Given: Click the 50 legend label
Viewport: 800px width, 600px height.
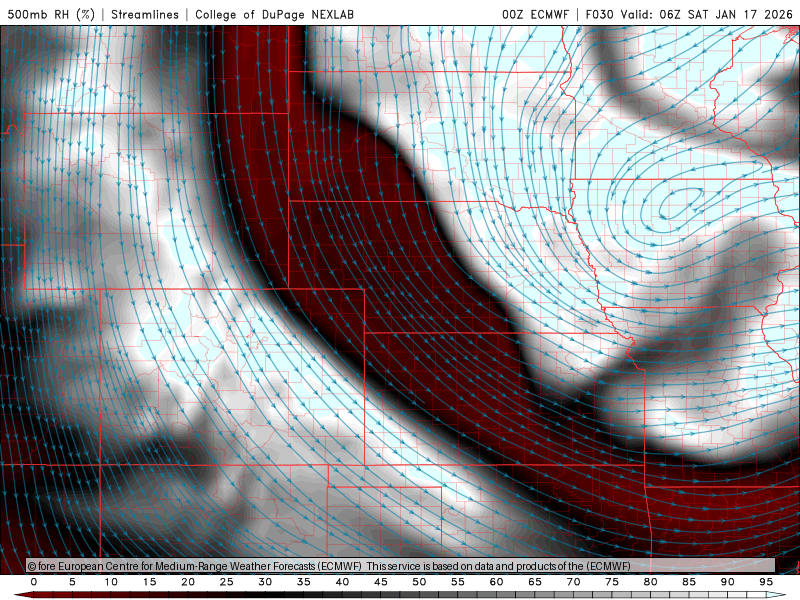Looking at the screenshot, I should click(419, 582).
